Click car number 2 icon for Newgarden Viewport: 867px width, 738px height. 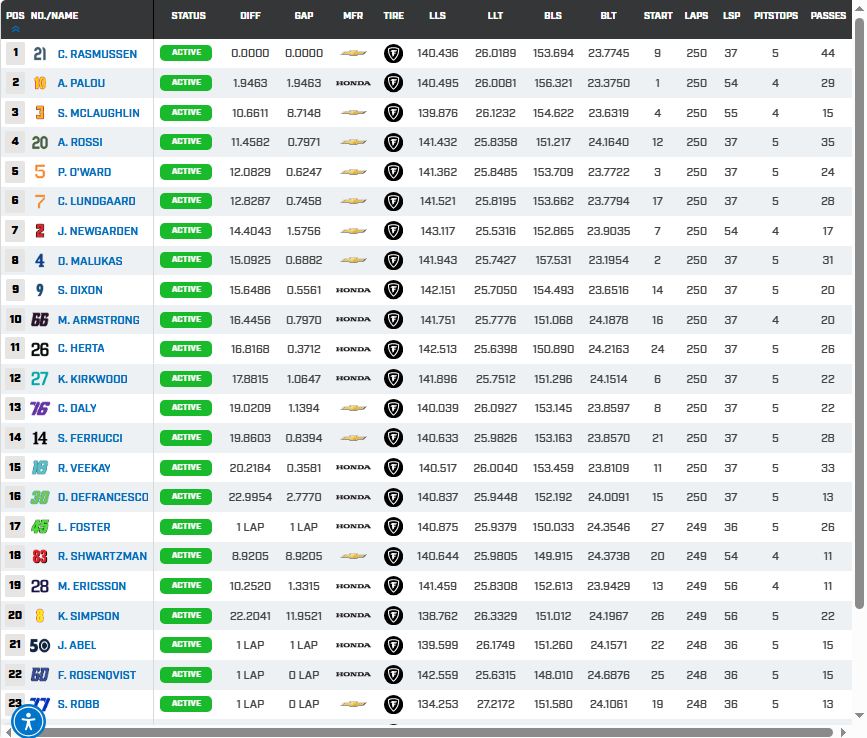[40, 231]
